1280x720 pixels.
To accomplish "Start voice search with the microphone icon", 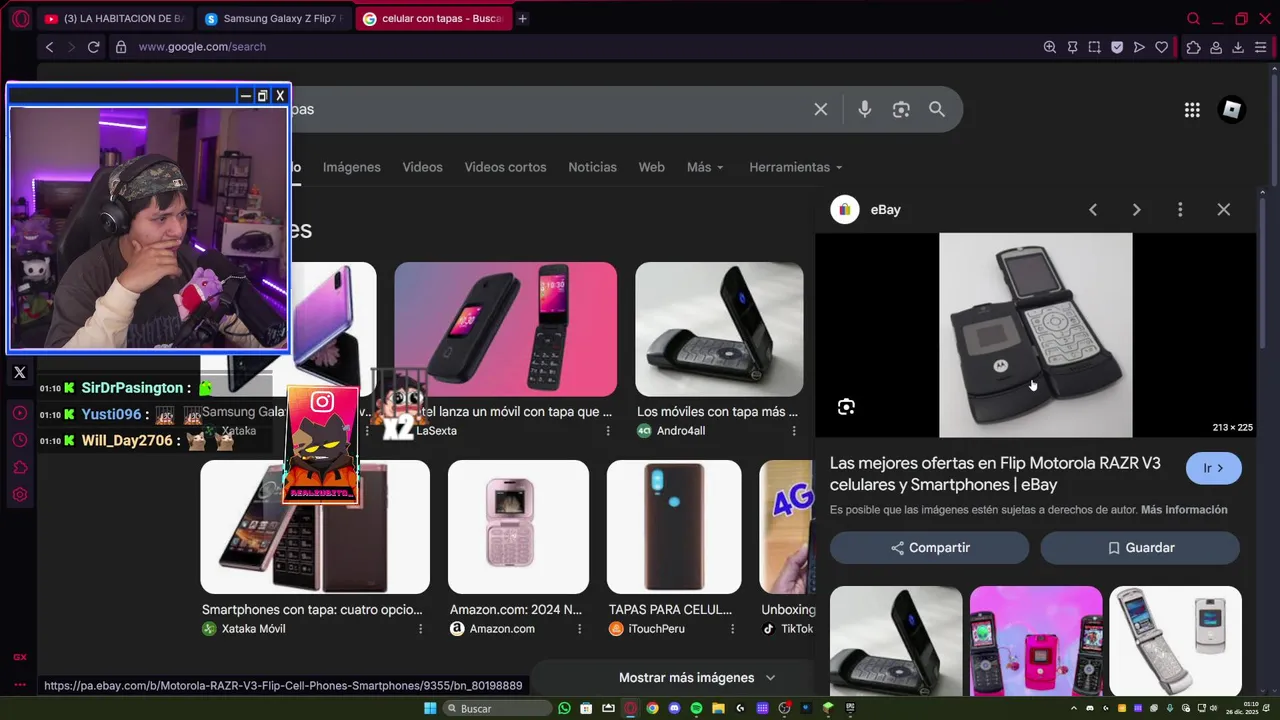I will click(865, 109).
